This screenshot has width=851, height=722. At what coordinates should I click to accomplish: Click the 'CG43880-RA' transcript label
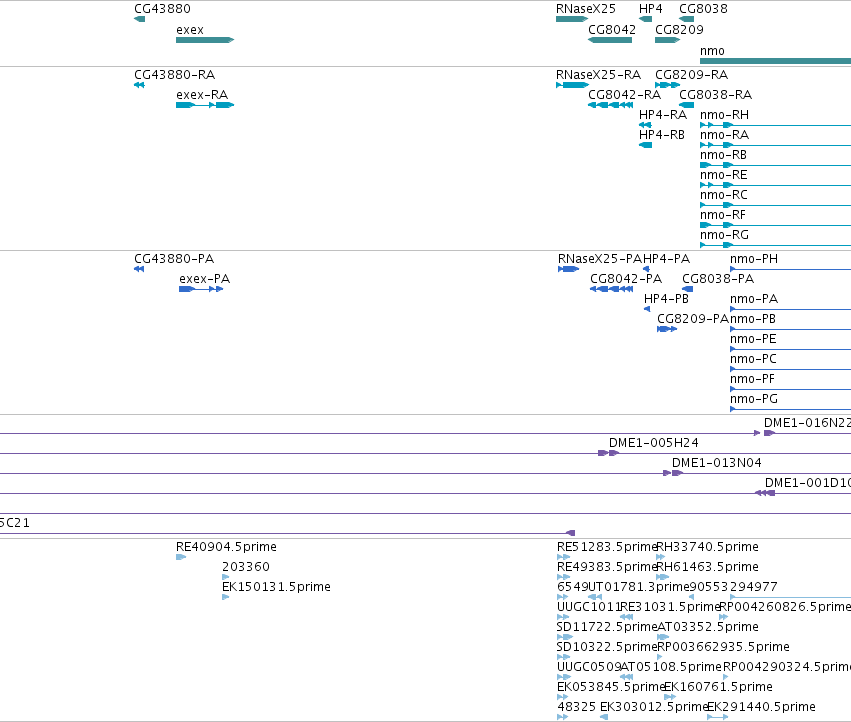click(174, 74)
